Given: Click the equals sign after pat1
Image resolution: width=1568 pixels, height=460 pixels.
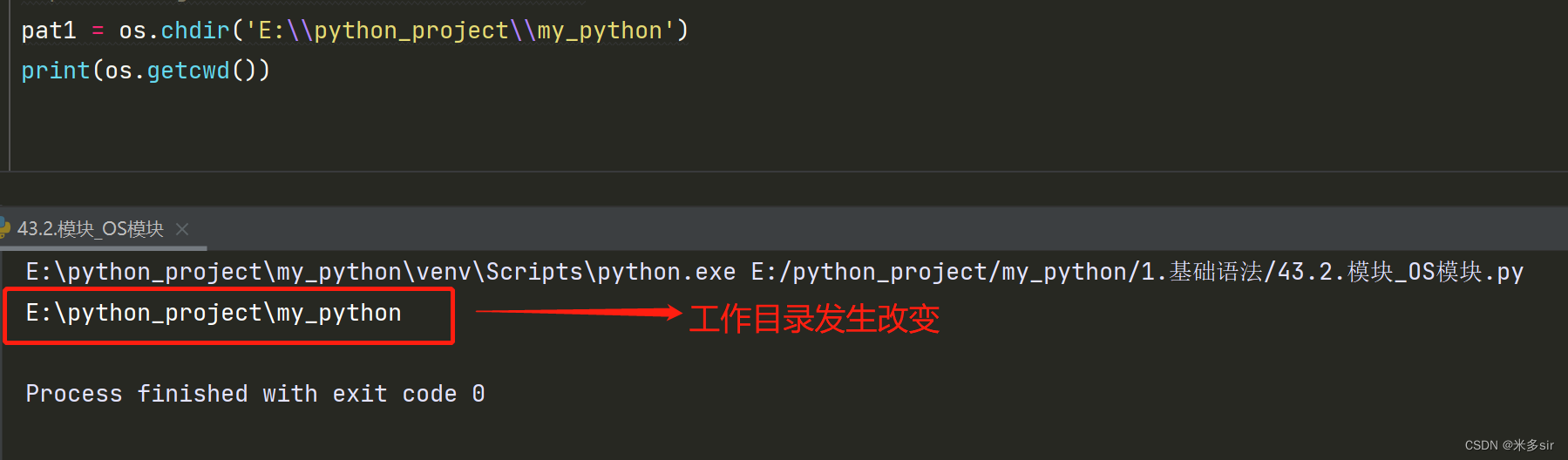Looking at the screenshot, I should [98, 31].
